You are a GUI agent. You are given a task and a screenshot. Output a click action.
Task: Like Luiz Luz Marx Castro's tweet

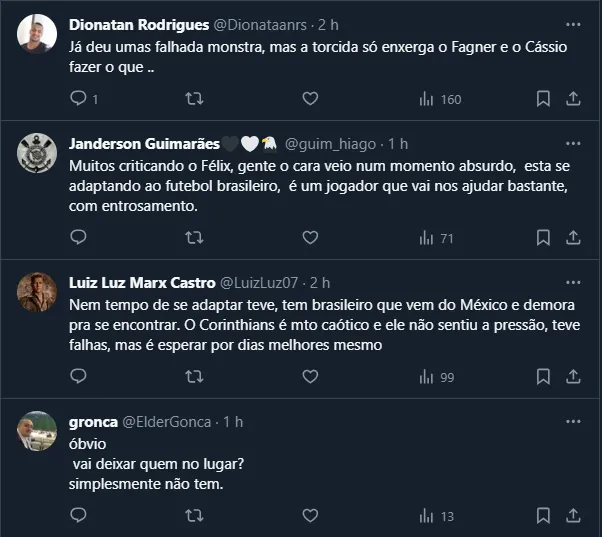(x=310, y=377)
